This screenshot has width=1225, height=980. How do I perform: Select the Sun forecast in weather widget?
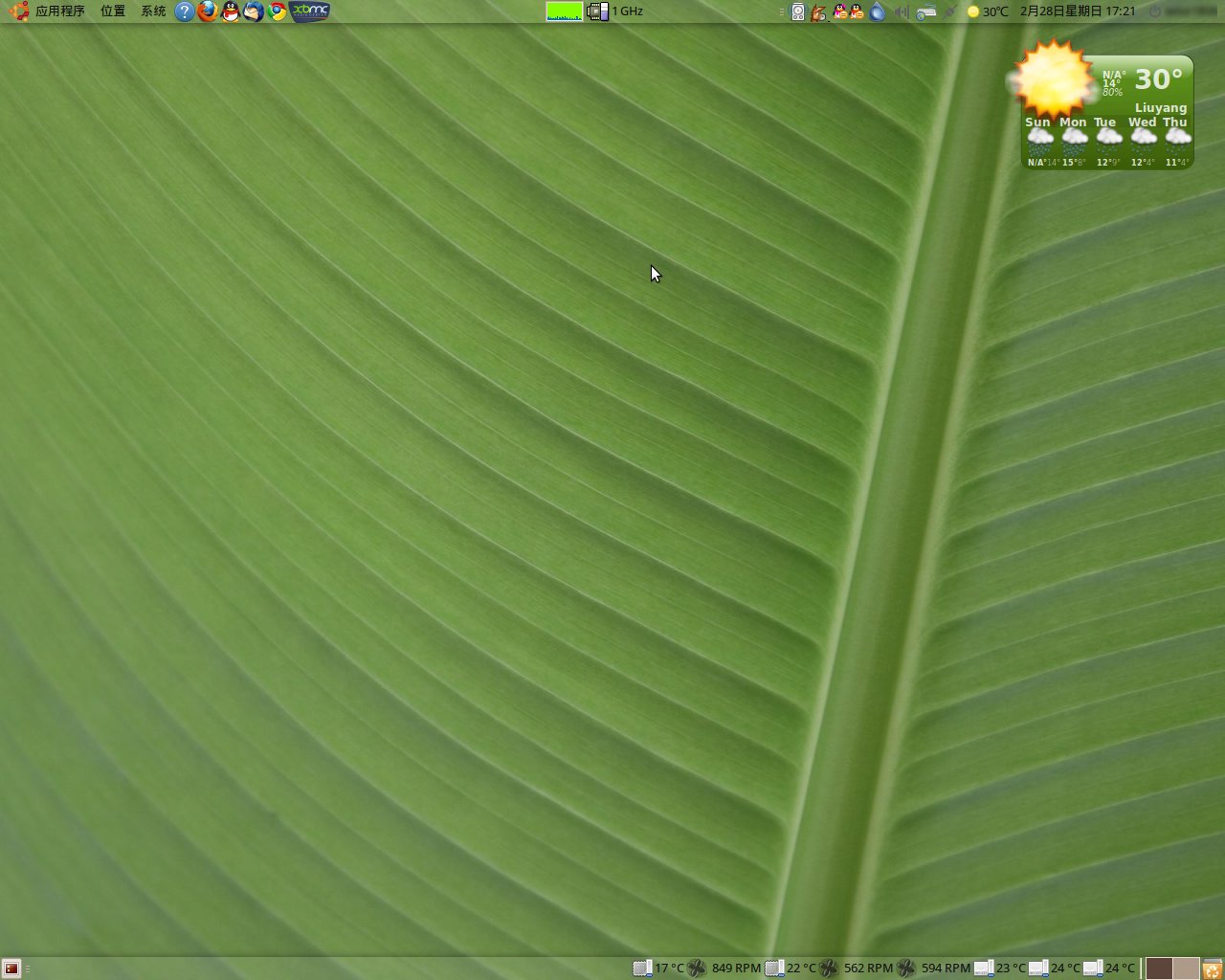click(x=1039, y=143)
